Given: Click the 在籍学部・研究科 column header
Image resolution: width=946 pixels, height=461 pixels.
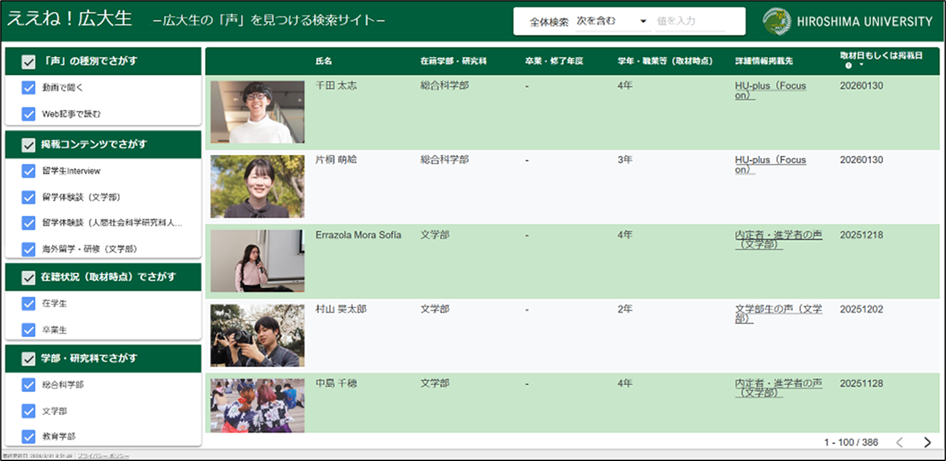Looking at the screenshot, I should (x=453, y=61).
